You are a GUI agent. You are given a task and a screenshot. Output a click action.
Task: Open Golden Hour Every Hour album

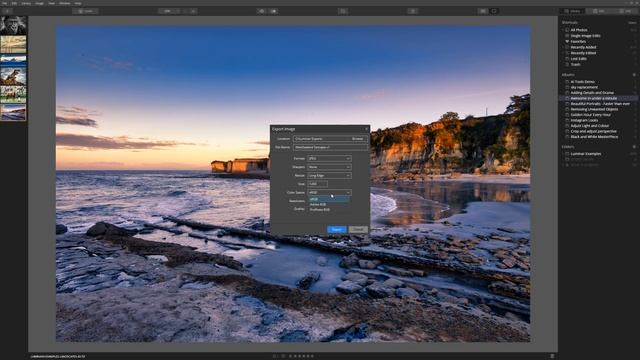click(591, 115)
